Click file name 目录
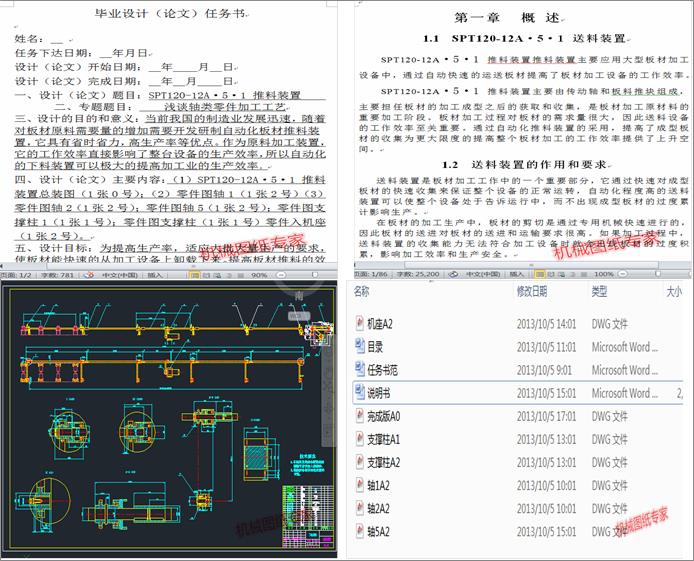The image size is (694, 561). click(x=375, y=347)
